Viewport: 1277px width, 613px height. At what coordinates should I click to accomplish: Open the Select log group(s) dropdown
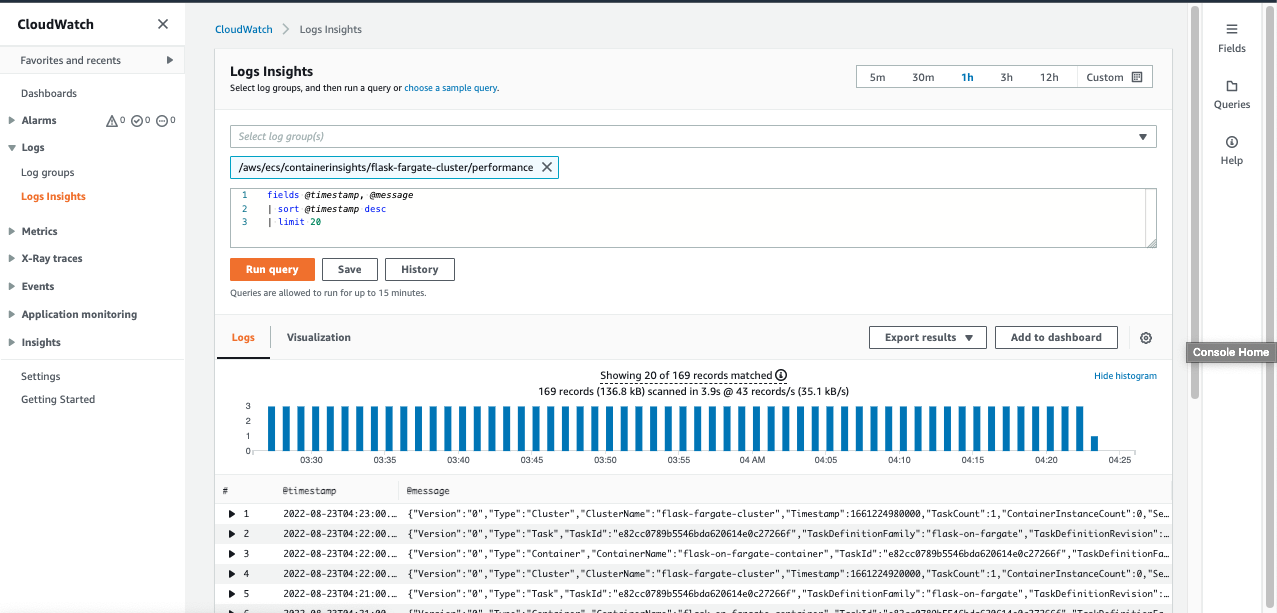click(x=693, y=136)
